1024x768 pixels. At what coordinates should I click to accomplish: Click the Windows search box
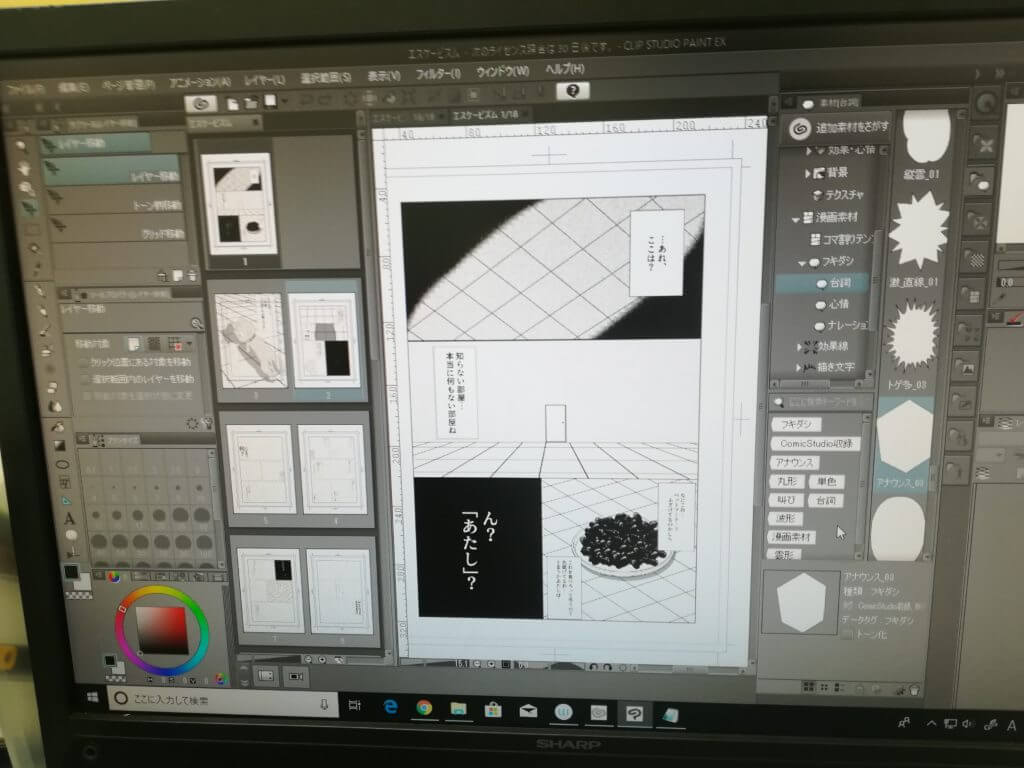click(x=223, y=700)
